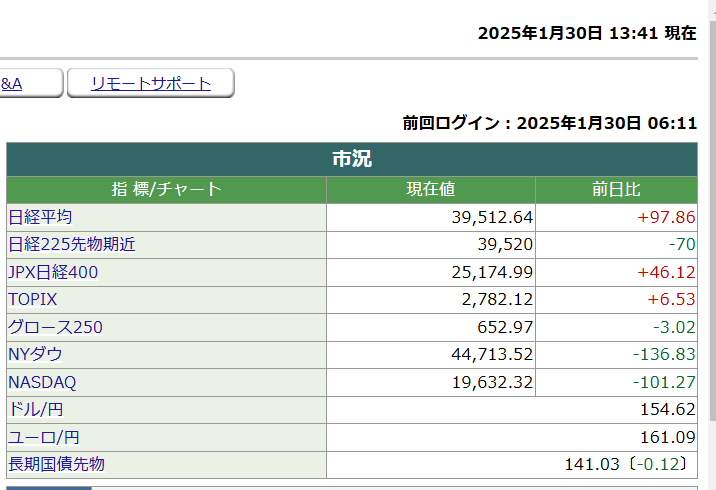Open the 日経225先物期近 link
The image size is (716, 490).
tap(71, 244)
